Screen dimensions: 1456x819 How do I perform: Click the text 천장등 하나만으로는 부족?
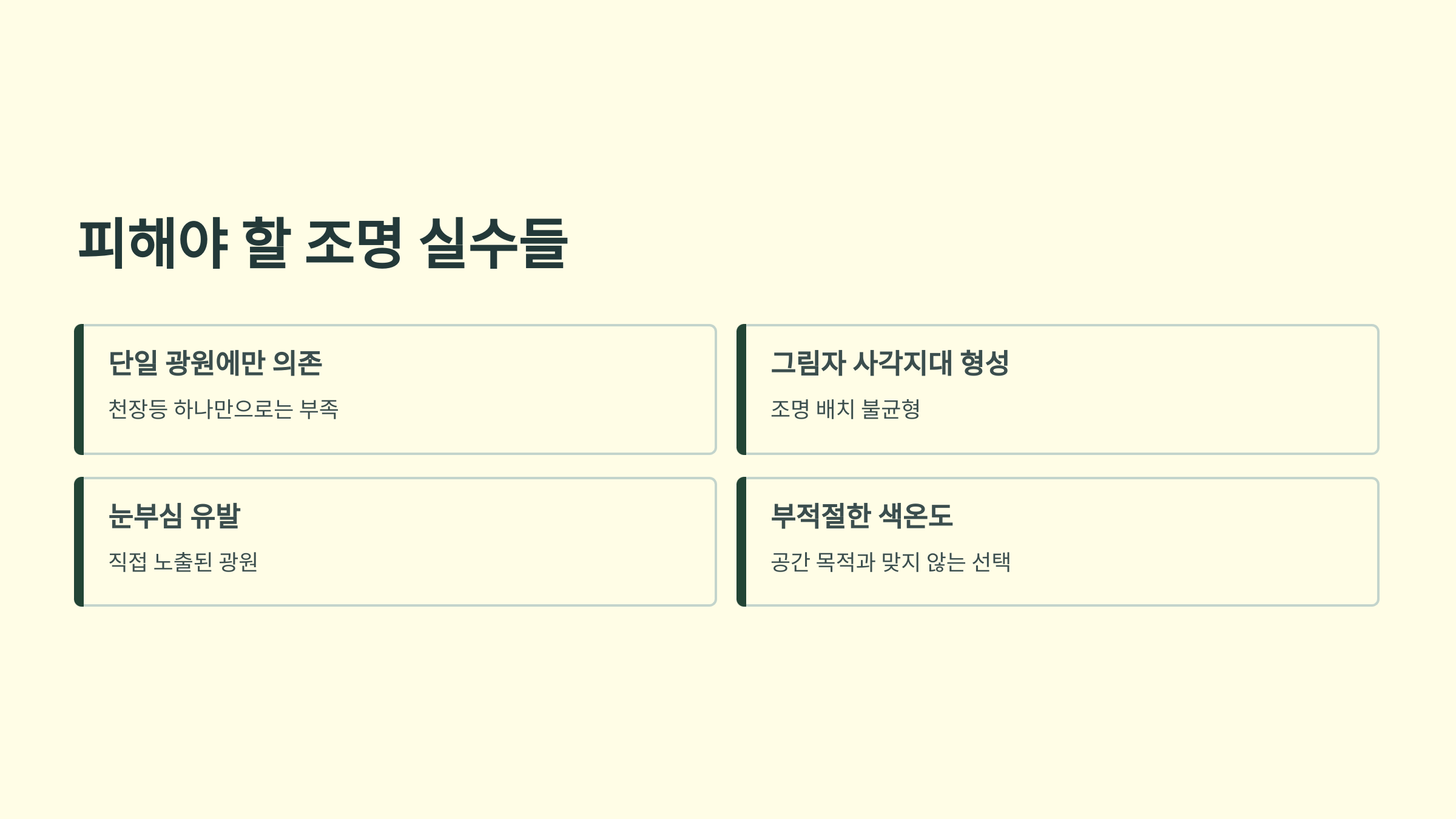point(223,409)
